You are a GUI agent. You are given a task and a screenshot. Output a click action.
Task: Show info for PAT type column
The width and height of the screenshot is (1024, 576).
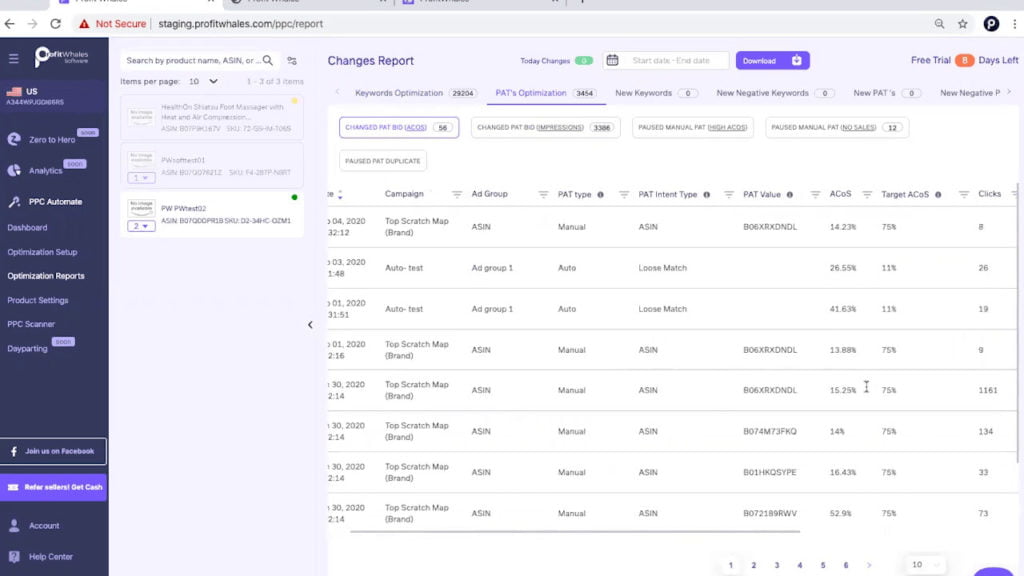(x=600, y=195)
